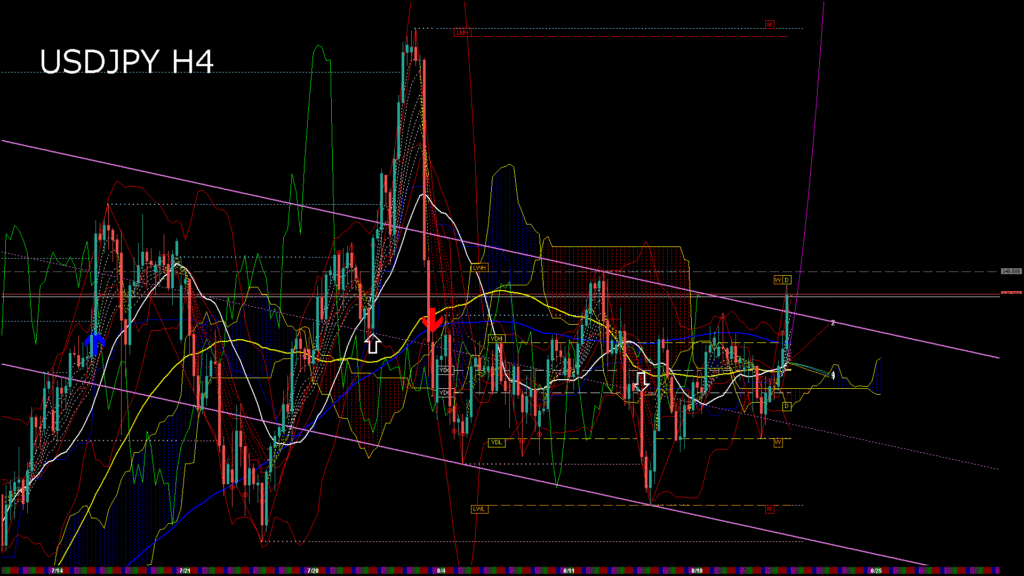Click the solid blue up arrow marker
The height and width of the screenshot is (576, 1024).
pos(95,344)
